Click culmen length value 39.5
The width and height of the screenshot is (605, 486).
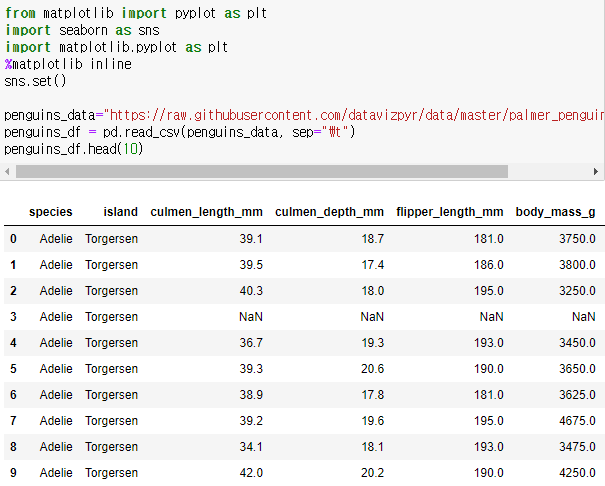(x=251, y=265)
